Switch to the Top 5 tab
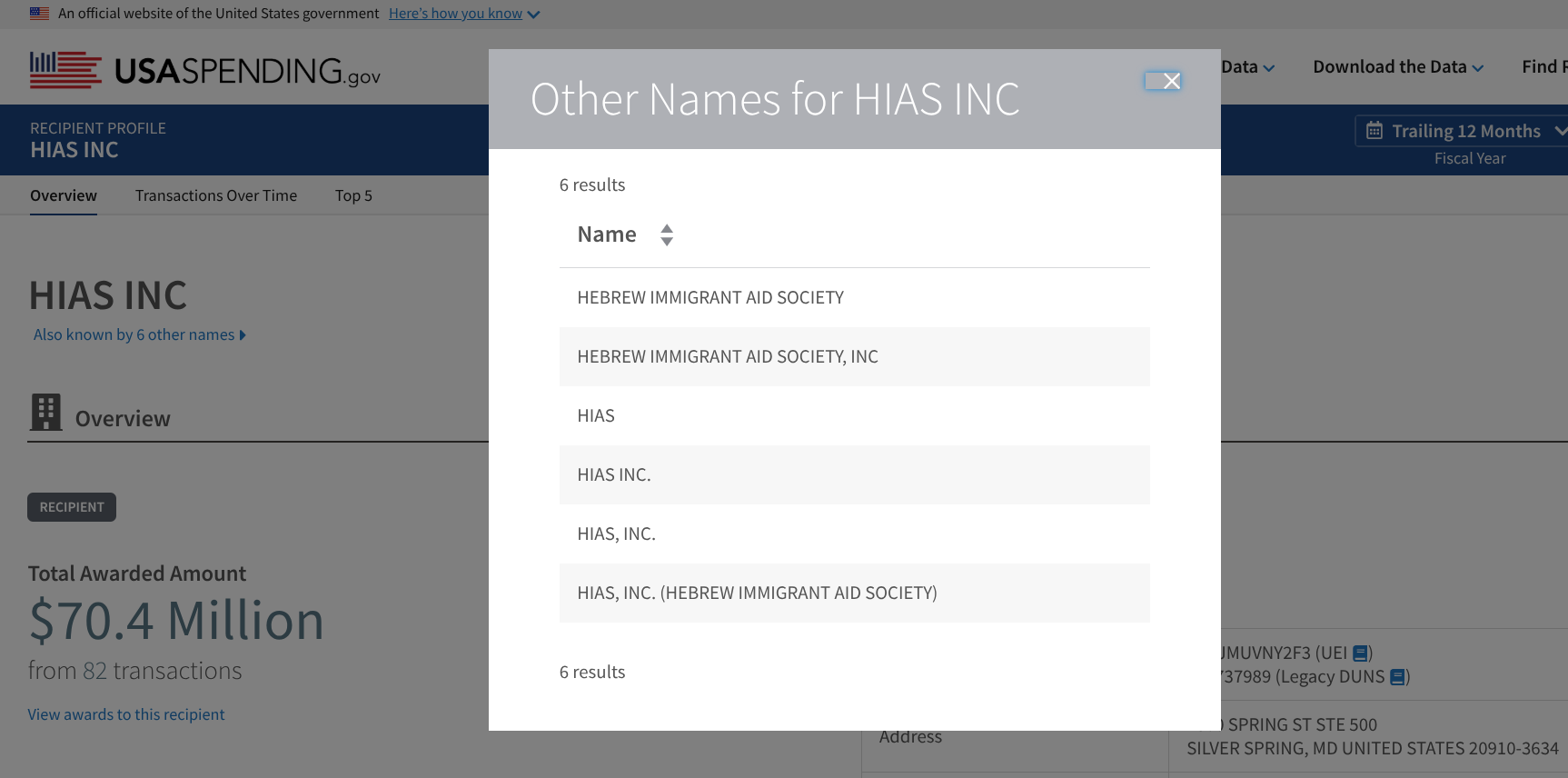The height and width of the screenshot is (778, 1568). tap(353, 195)
